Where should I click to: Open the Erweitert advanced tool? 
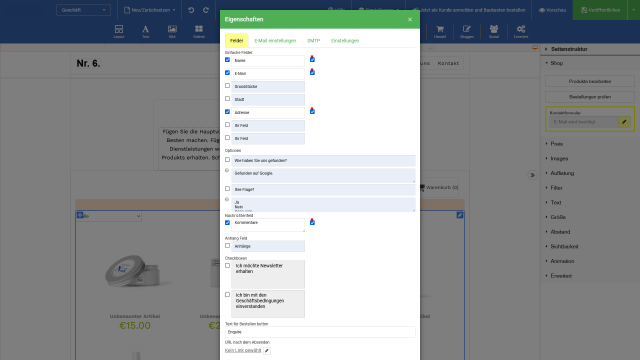click(521, 31)
